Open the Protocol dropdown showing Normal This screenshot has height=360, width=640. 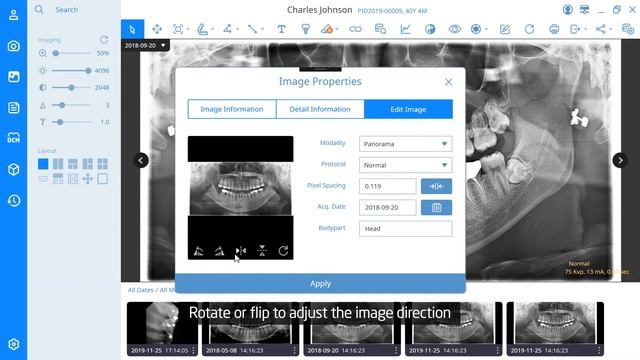pyautogui.click(x=405, y=165)
